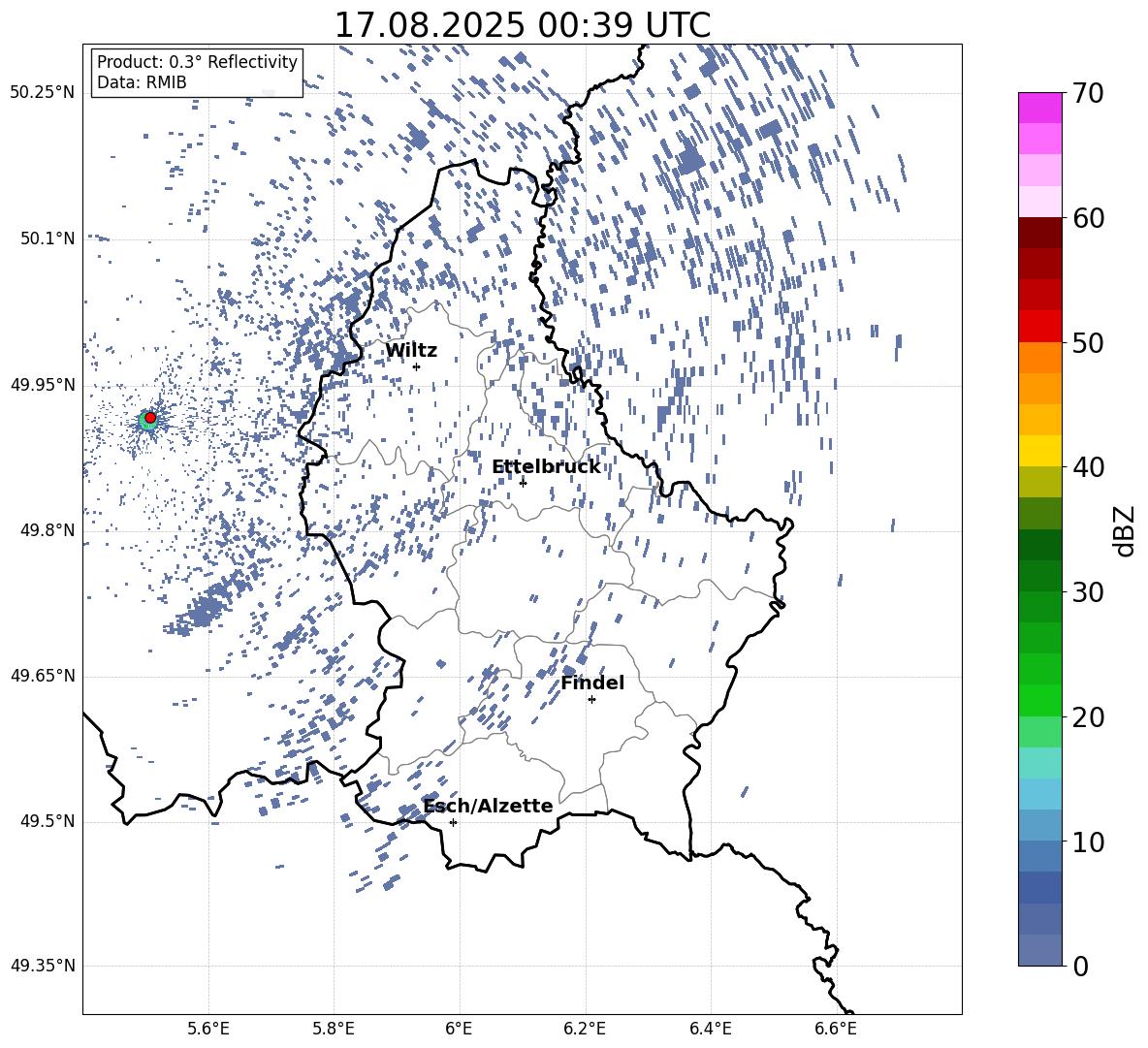Click the title 17.08.2025 00:39 UTC
The height and width of the screenshot is (1048, 1148).
point(522,25)
